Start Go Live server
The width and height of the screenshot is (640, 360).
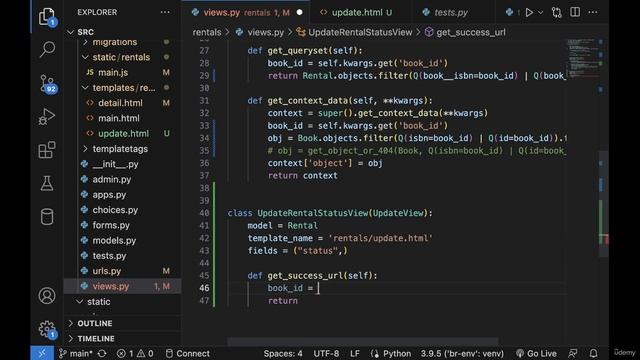click(536, 353)
